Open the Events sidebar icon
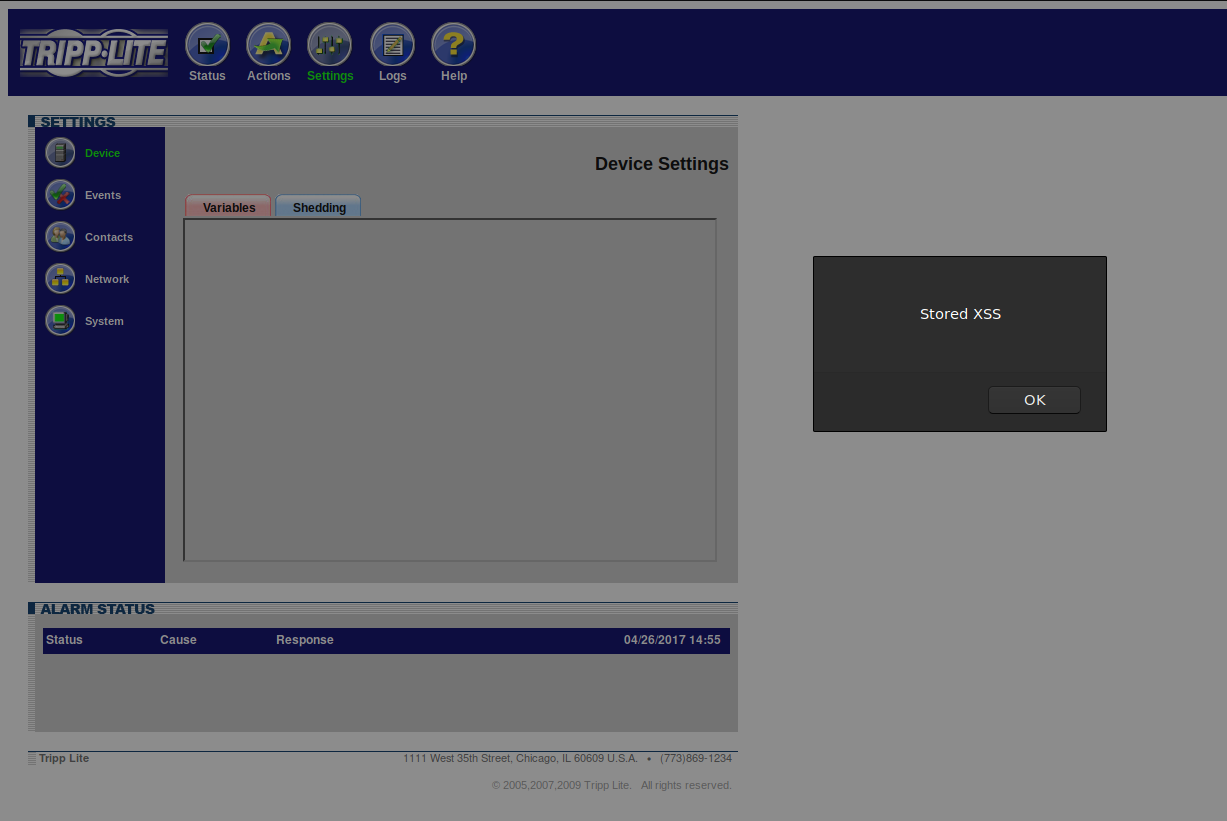Screen dimensions: 1227x821 point(60,194)
